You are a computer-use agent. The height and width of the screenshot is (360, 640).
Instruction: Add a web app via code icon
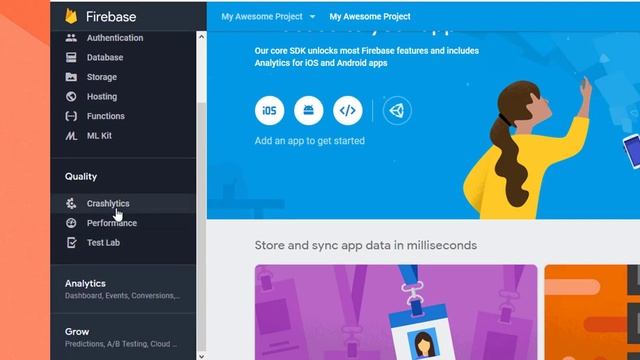tap(348, 110)
